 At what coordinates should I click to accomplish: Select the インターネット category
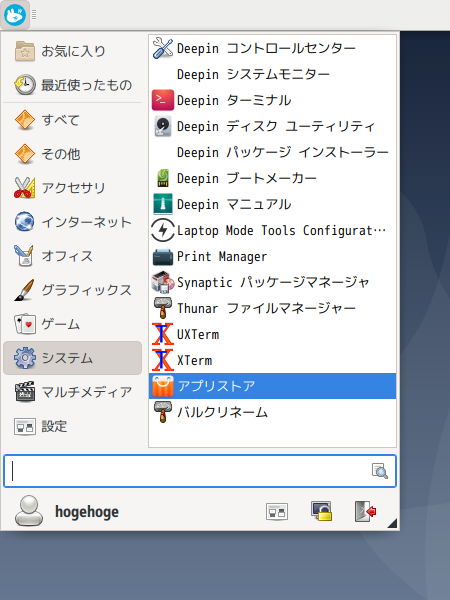click(73, 222)
